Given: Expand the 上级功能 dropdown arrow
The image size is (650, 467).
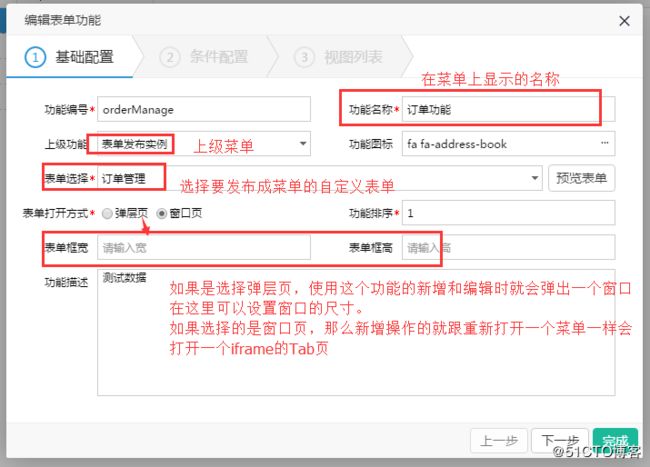Looking at the screenshot, I should pyautogui.click(x=303, y=144).
